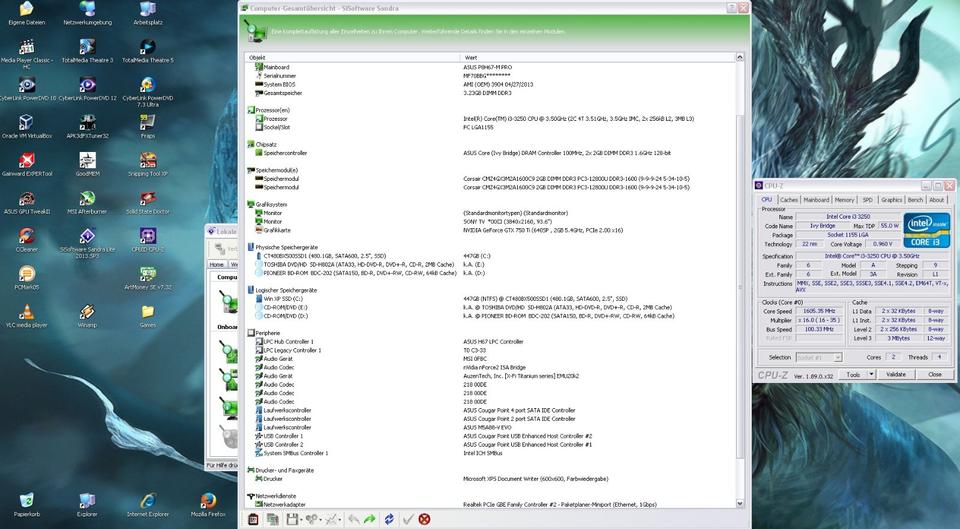The image size is (960, 529).
Task: Click the red cancel X icon in Sandra
Action: pyautogui.click(x=424, y=519)
